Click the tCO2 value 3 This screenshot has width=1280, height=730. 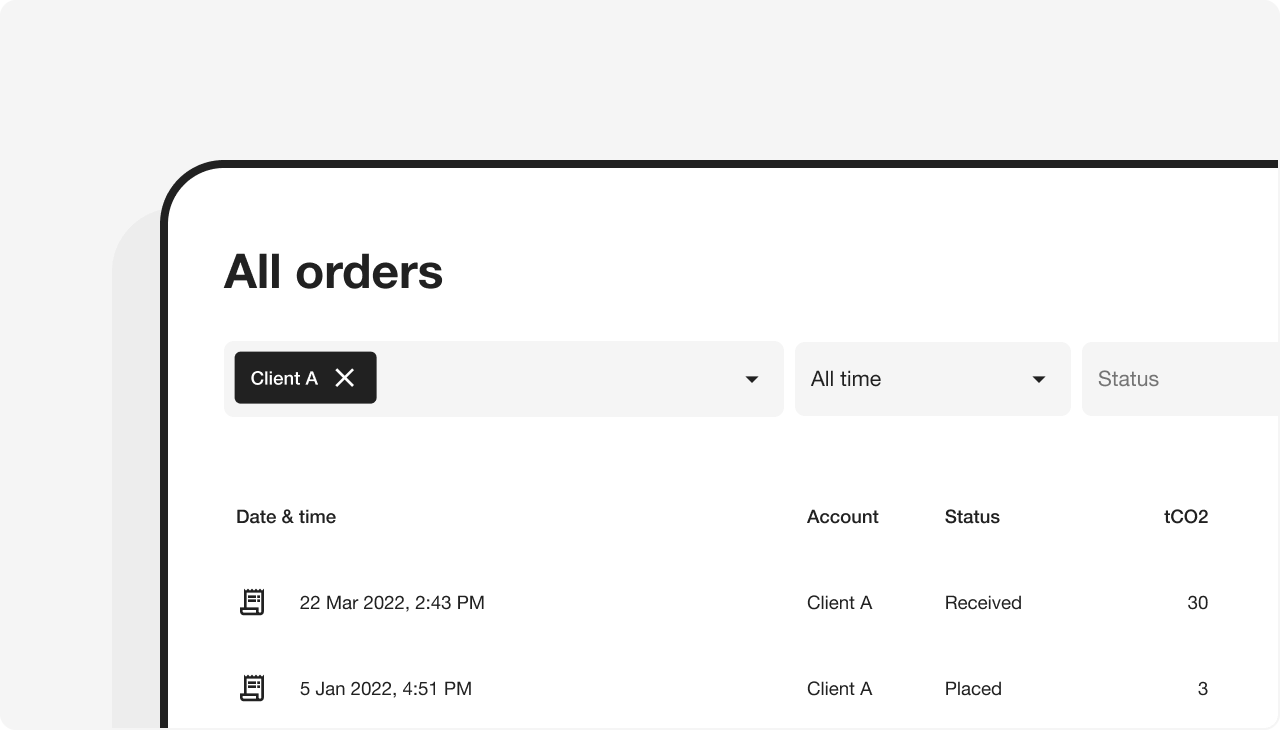[x=1202, y=689]
